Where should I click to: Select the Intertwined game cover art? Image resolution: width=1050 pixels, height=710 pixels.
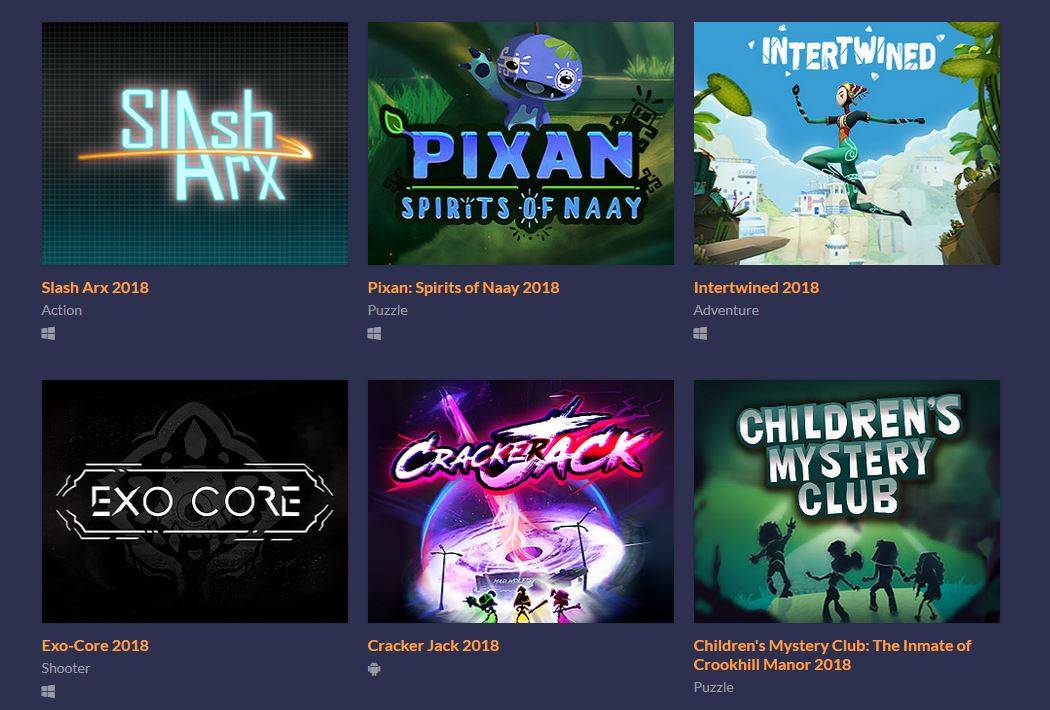(x=847, y=143)
